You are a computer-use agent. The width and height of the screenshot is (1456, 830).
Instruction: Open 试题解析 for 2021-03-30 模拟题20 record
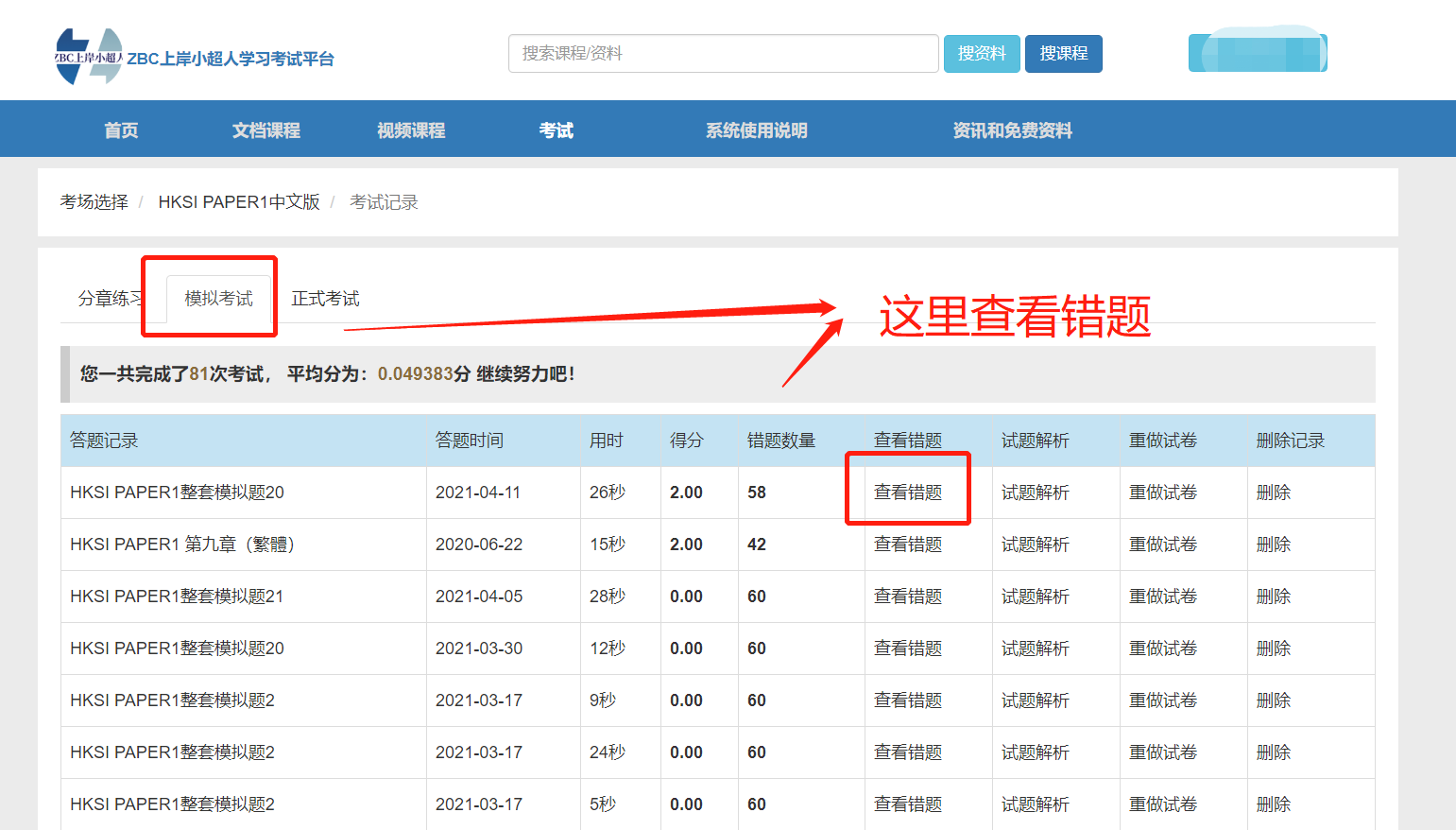point(1036,648)
